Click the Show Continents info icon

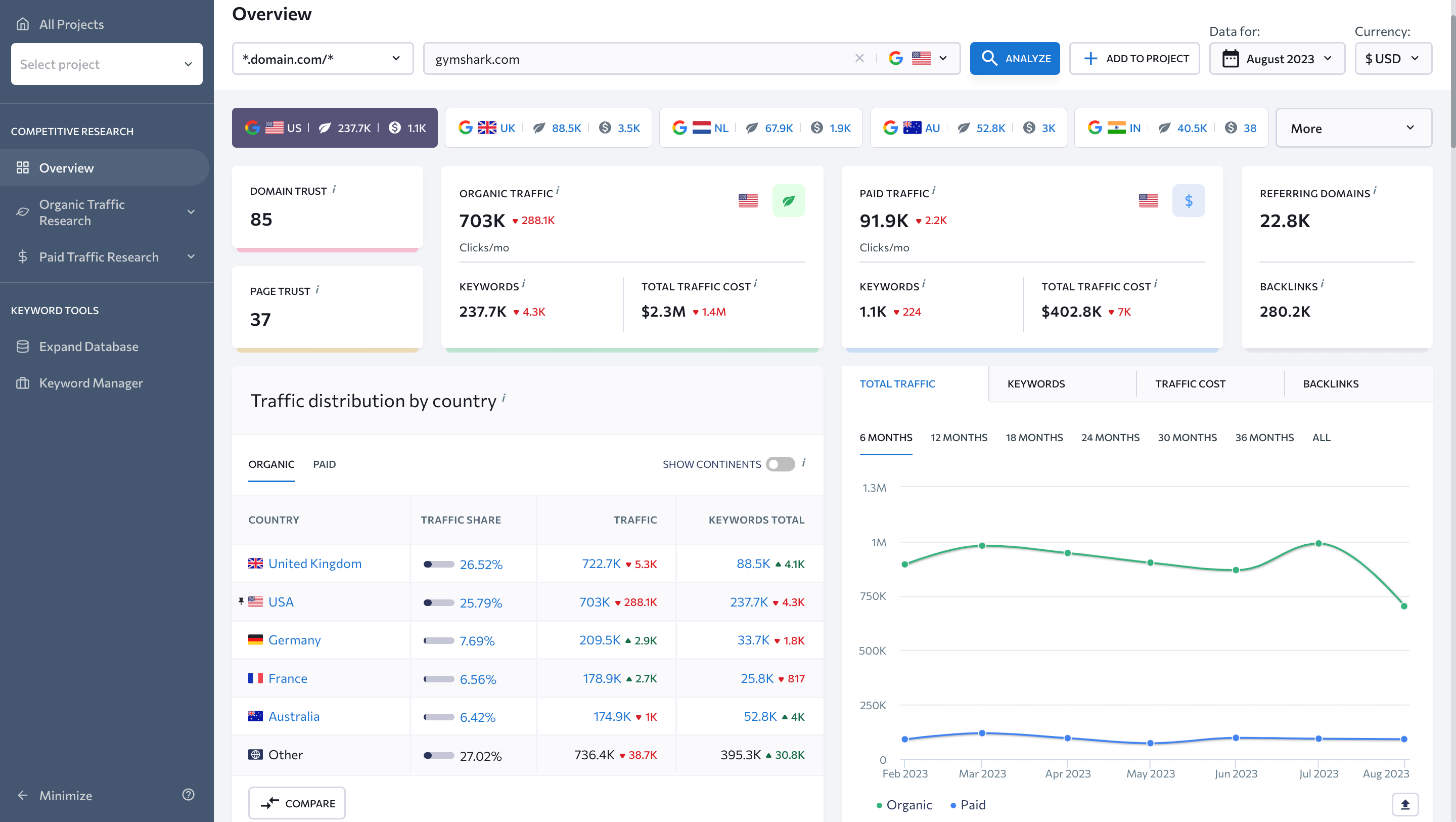coord(804,463)
